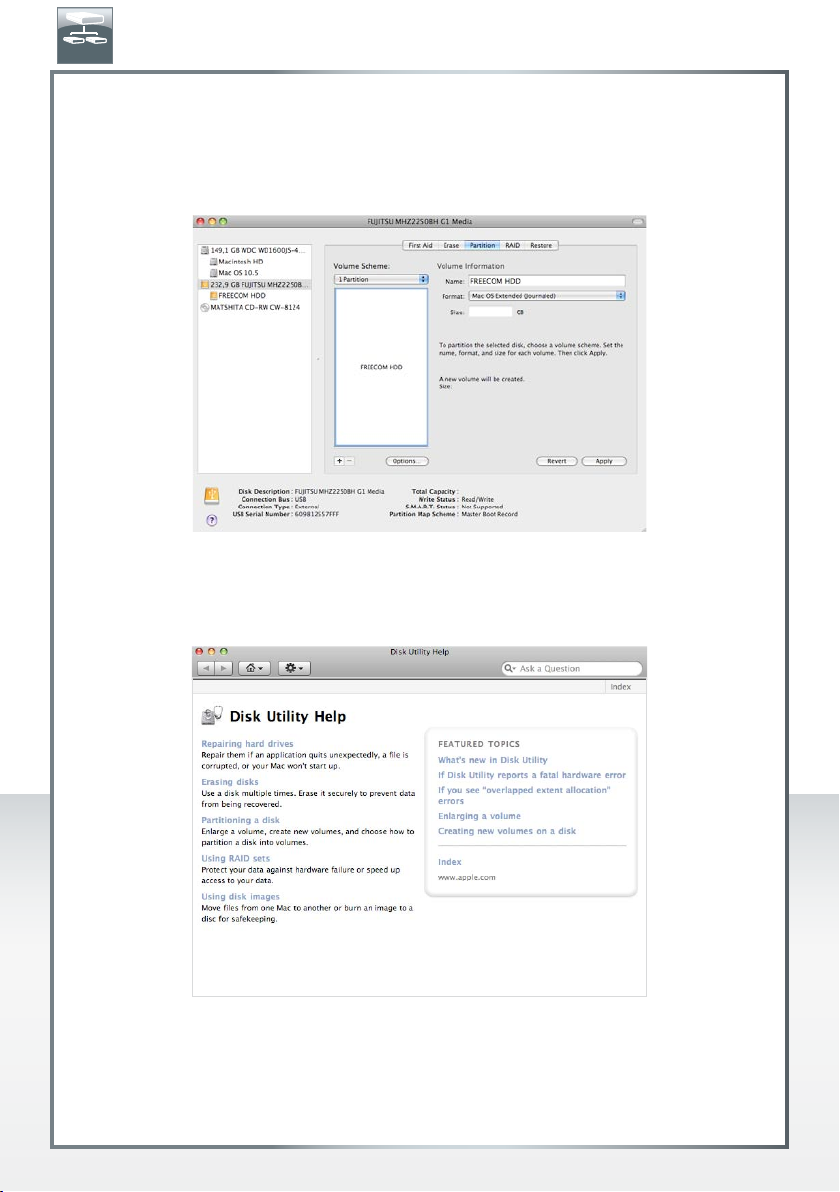This screenshot has width=840, height=1192.
Task: Open the Enlarging a volume topic
Action: [x=479, y=816]
